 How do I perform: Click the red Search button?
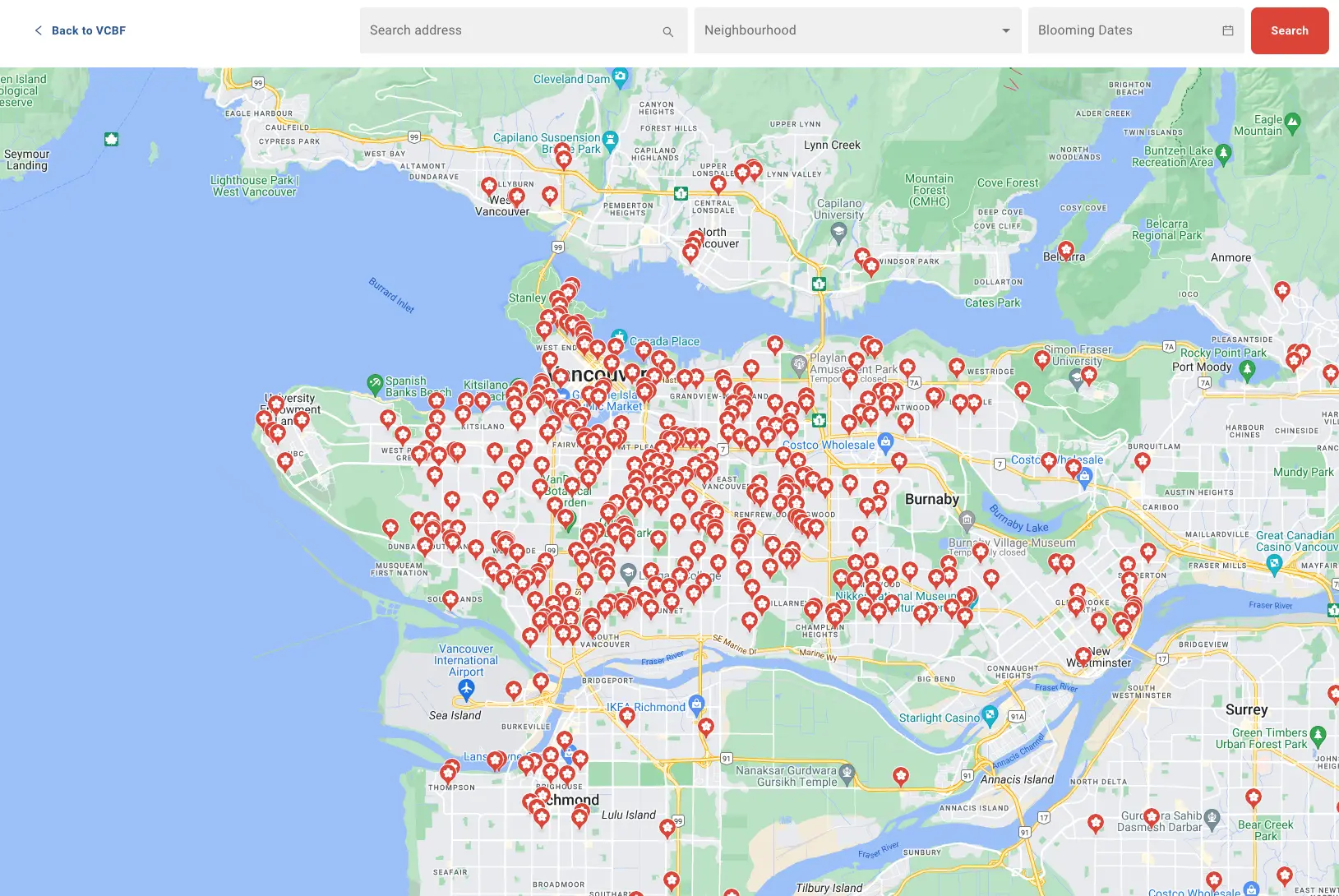(1289, 30)
